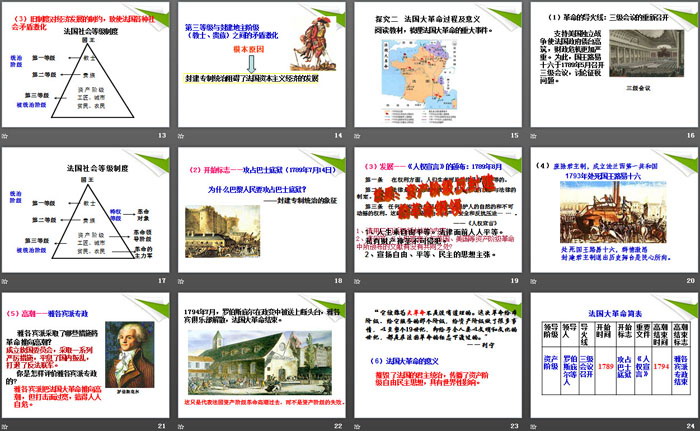The width and height of the screenshot is (700, 431).
Task: Click slide number label "23"
Action: point(515,426)
